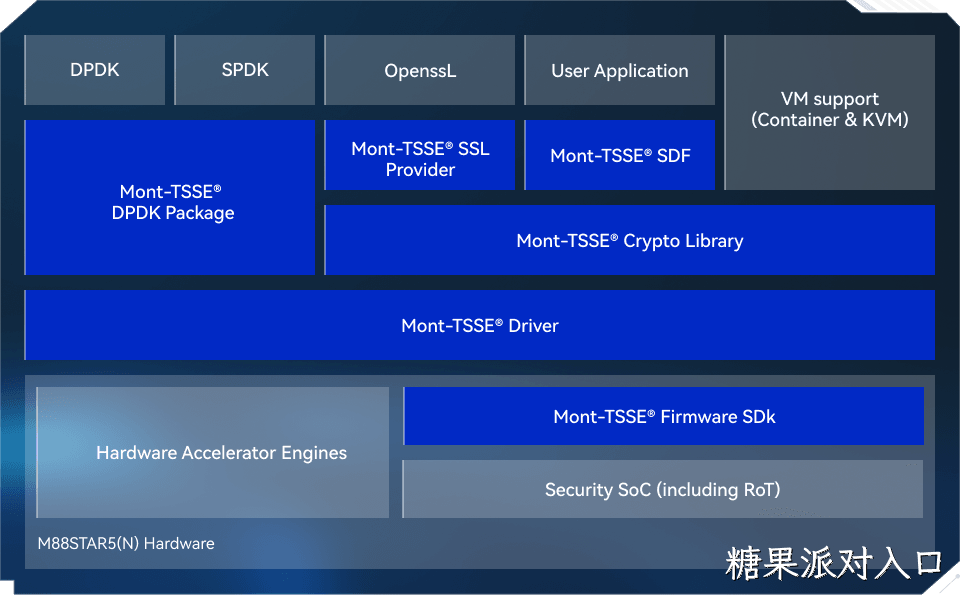
Task: Click VM support (Container & KVM) block
Action: [x=830, y=112]
